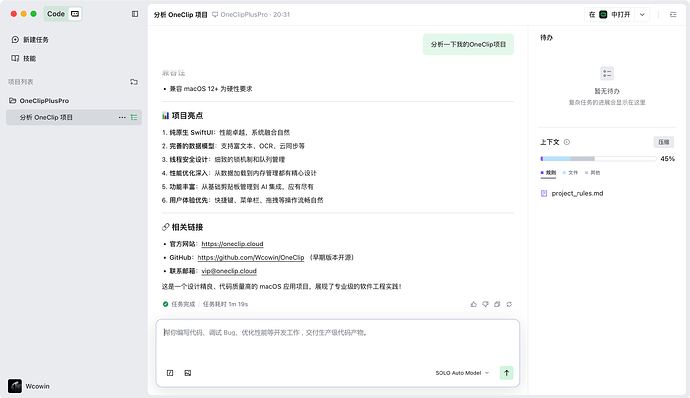690x398 pixels.
Task: Click the 任务耗时 1m 19s text
Action: tap(225, 304)
